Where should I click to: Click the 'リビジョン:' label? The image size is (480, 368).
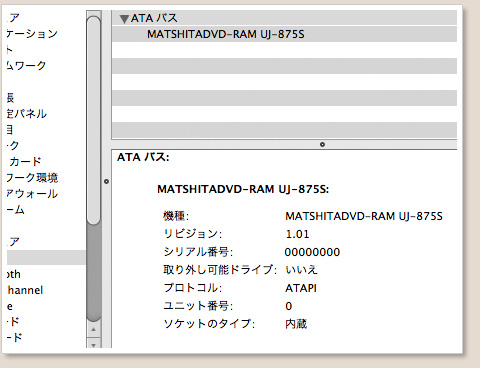[192, 234]
